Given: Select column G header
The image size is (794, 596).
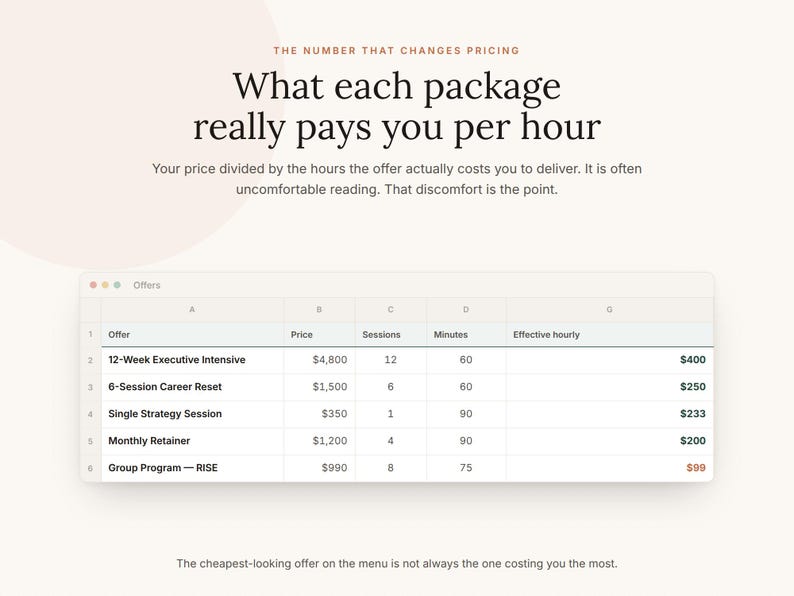Looking at the screenshot, I should click(x=610, y=309).
